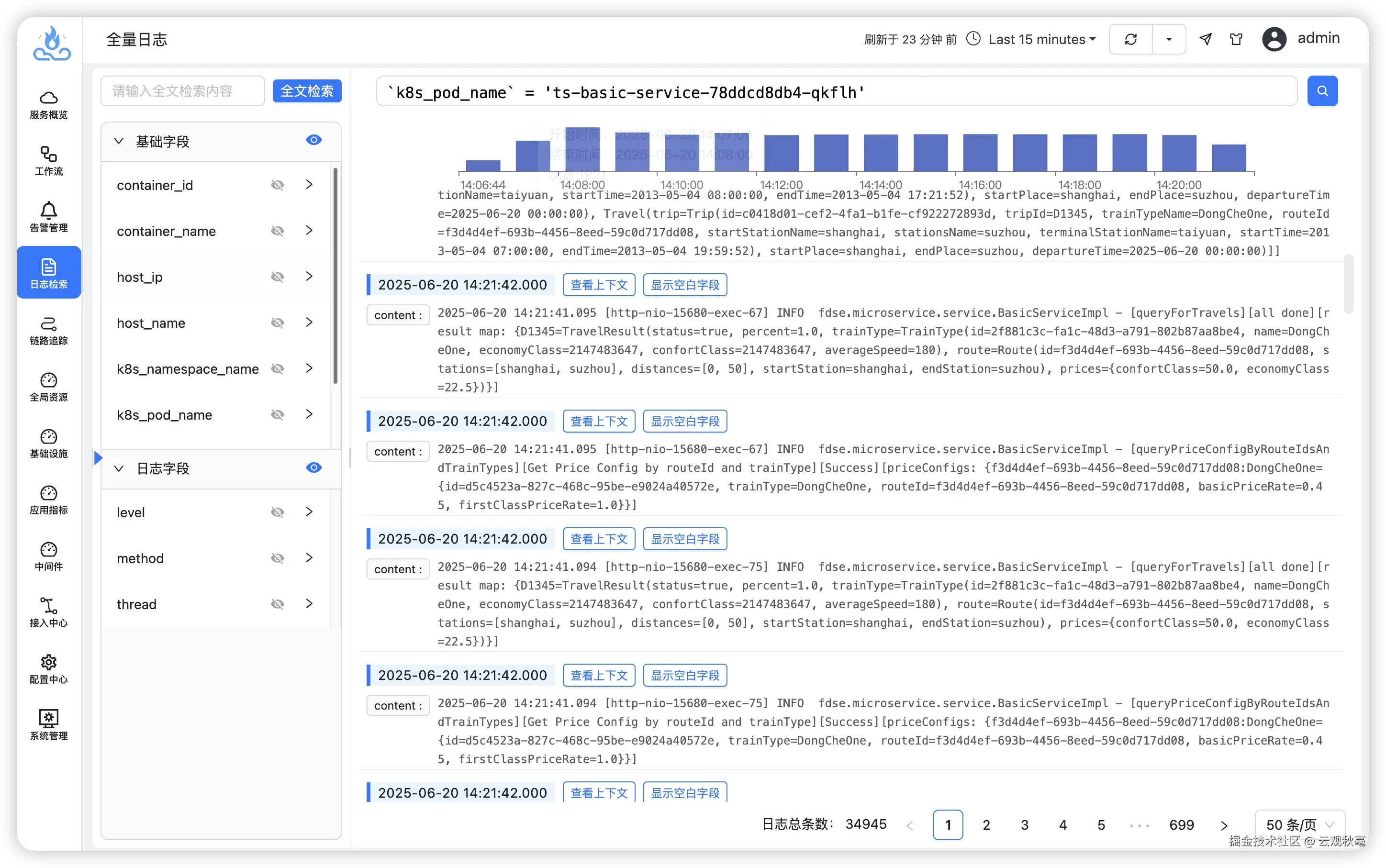Click the 全文检索 button

307,91
